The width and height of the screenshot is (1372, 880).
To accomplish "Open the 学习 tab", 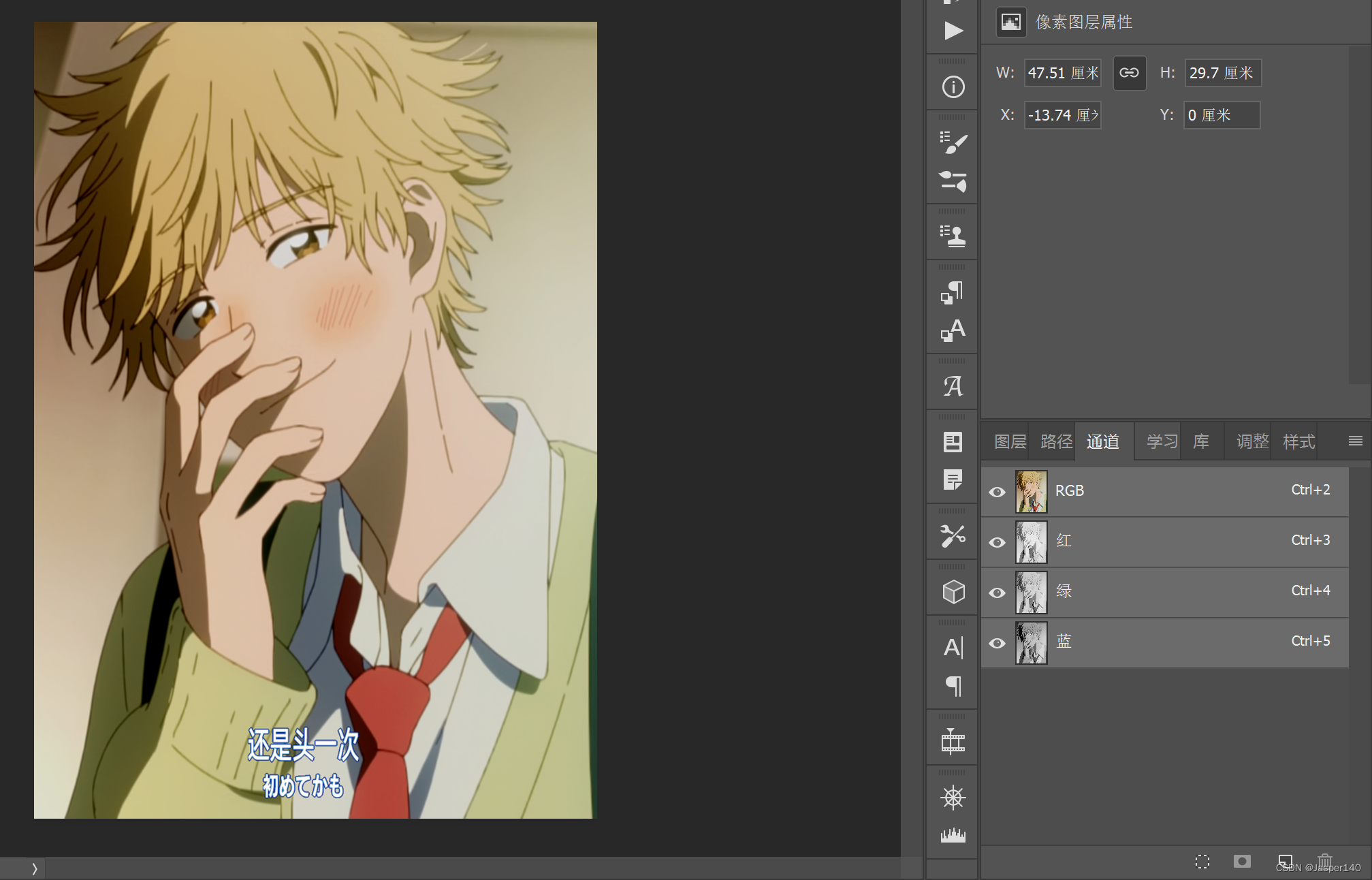I will tap(1162, 441).
